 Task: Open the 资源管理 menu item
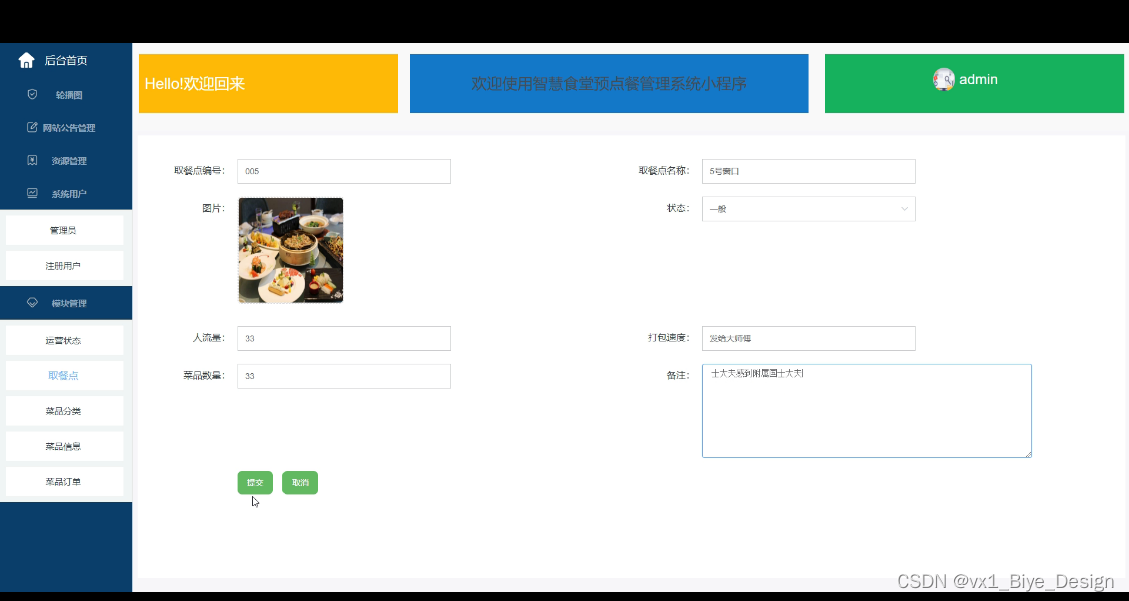[66, 161]
